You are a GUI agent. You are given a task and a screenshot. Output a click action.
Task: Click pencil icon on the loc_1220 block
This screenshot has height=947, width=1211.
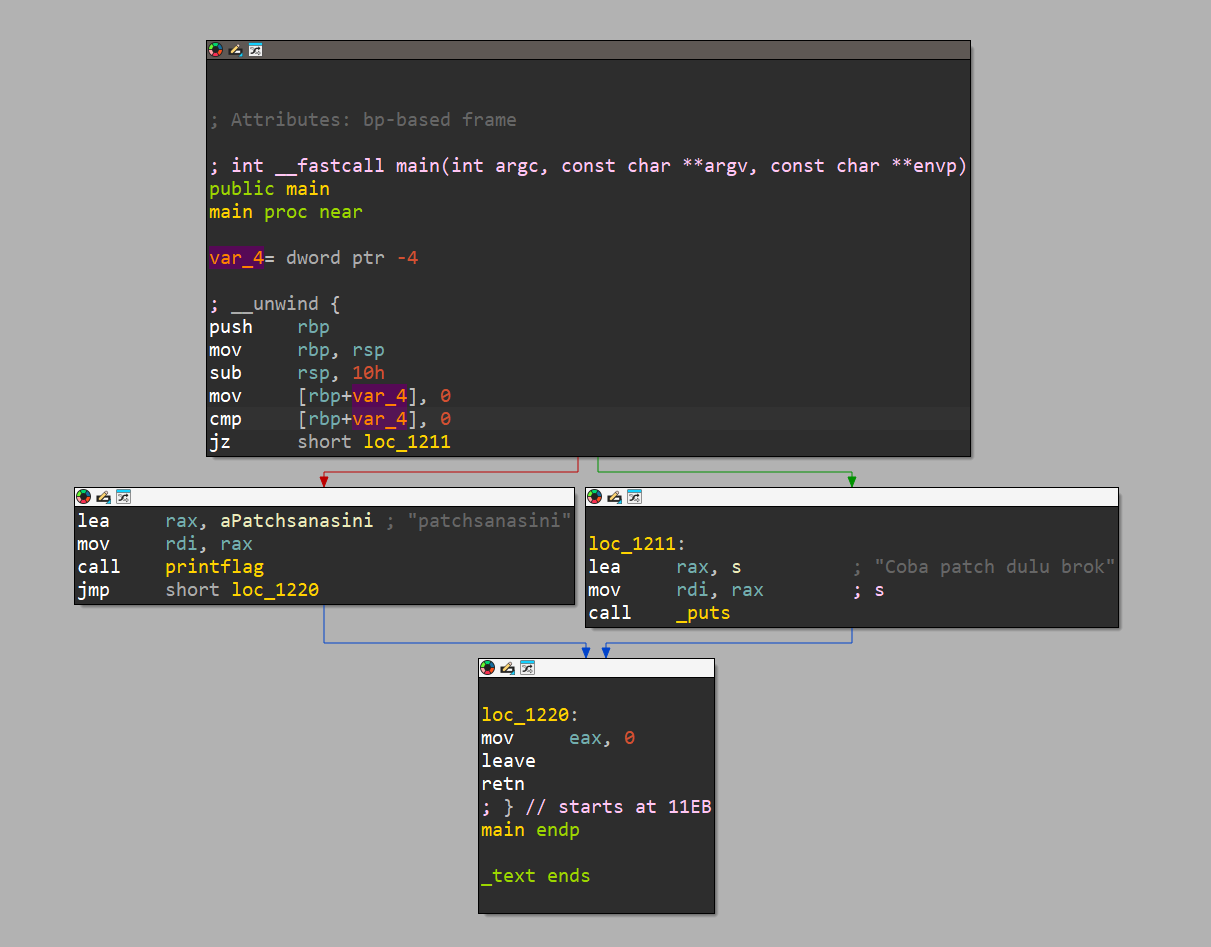(507, 668)
